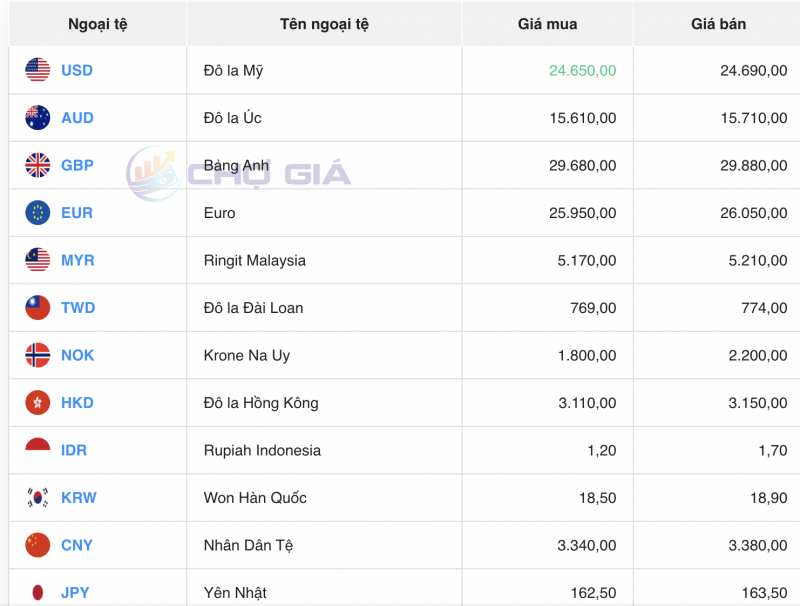Click the AUD Australian flag icon
The height and width of the screenshot is (606, 800).
36,118
